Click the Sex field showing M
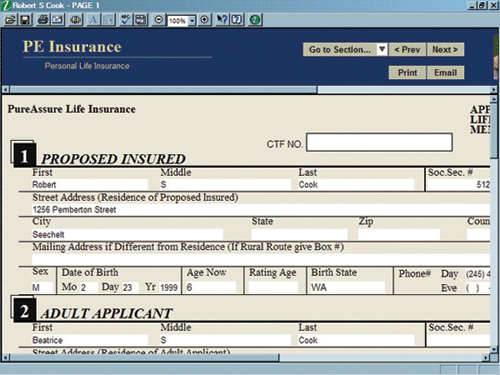 click(x=42, y=287)
